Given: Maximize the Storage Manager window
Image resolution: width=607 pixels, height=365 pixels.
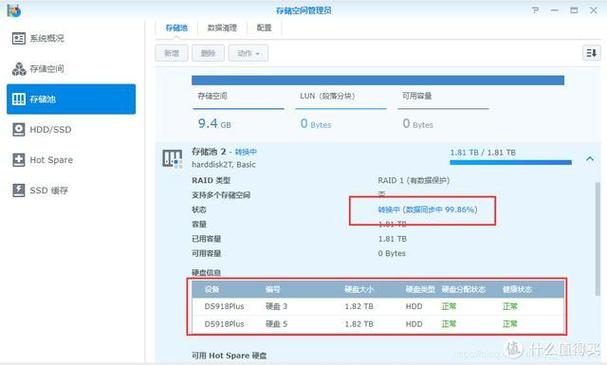Looking at the screenshot, I should tap(574, 10).
